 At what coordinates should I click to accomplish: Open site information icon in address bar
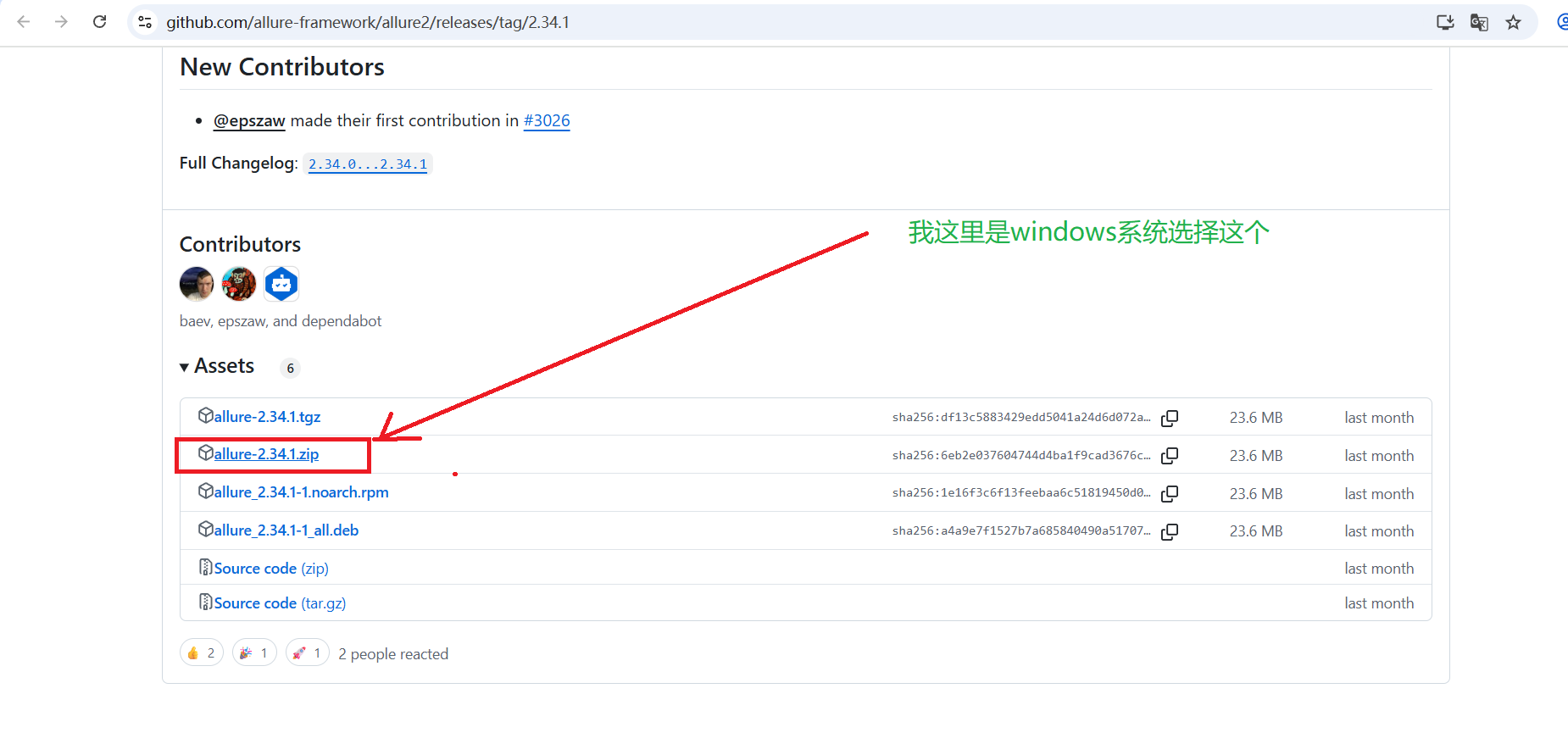(x=145, y=22)
